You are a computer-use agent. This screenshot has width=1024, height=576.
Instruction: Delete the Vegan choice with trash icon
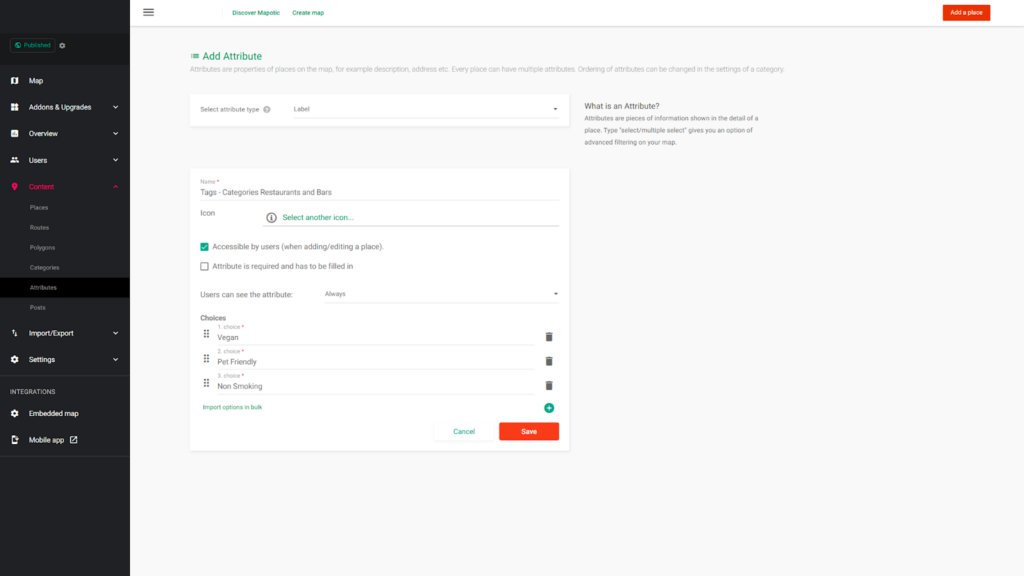(x=549, y=337)
